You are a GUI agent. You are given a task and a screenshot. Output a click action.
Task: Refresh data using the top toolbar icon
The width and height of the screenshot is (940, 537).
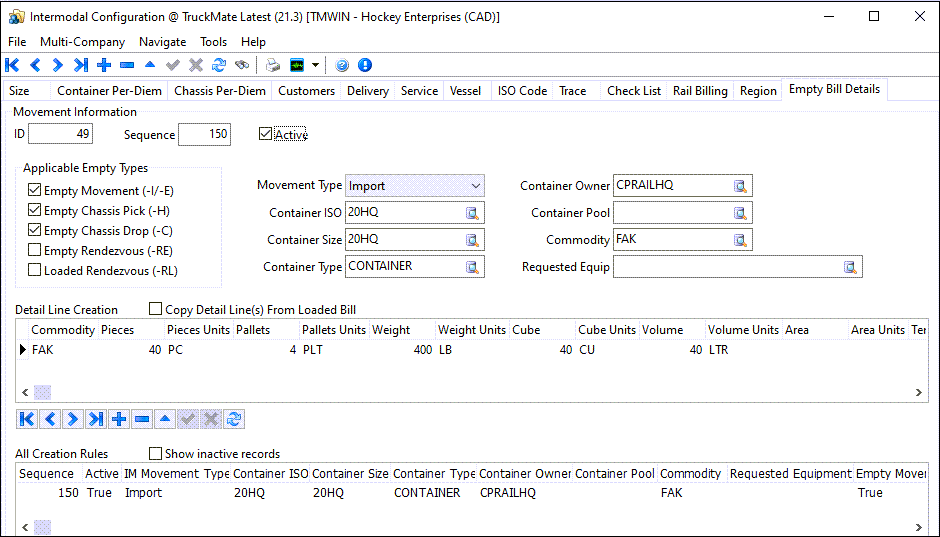[219, 65]
